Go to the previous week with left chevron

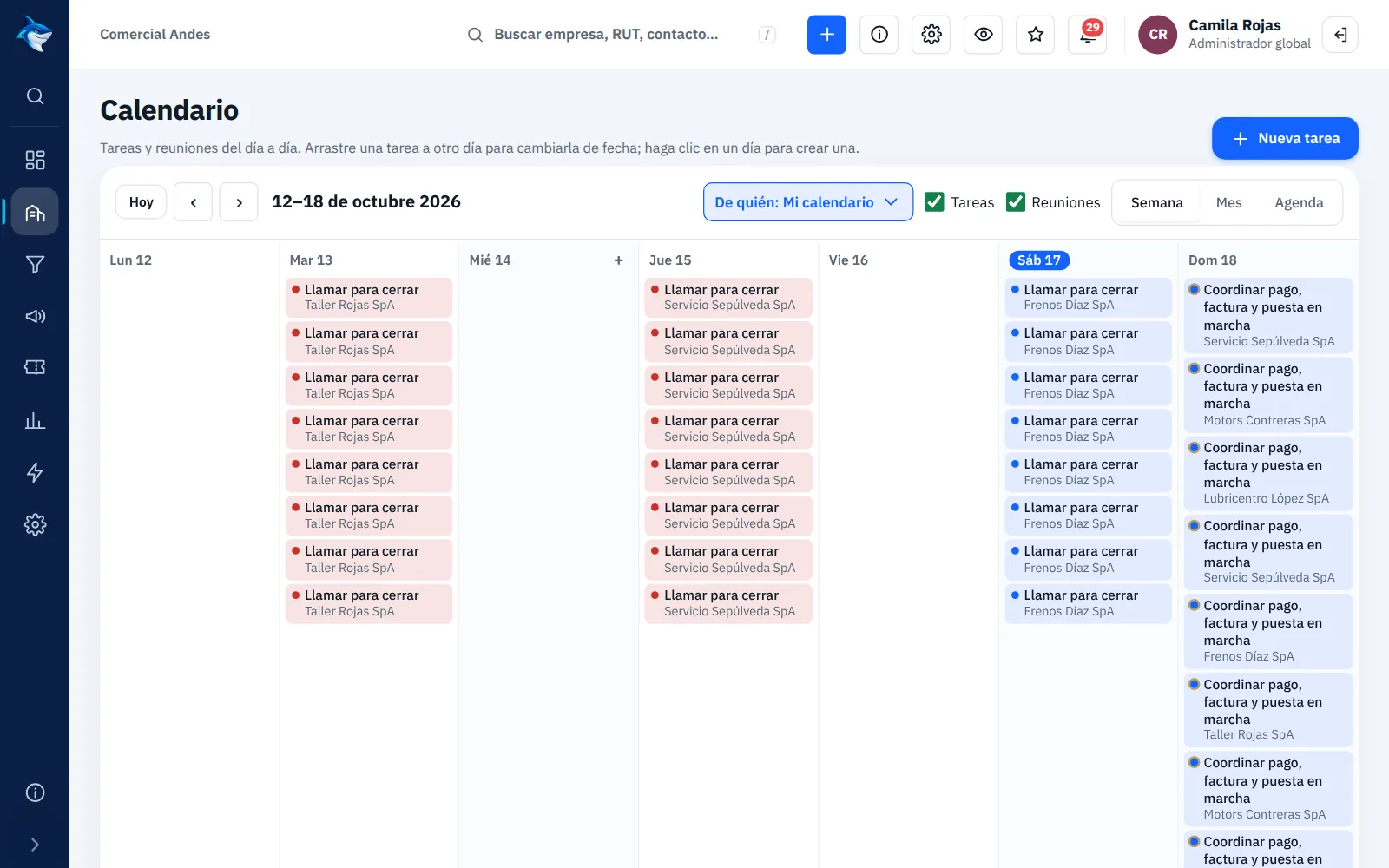pyautogui.click(x=193, y=202)
